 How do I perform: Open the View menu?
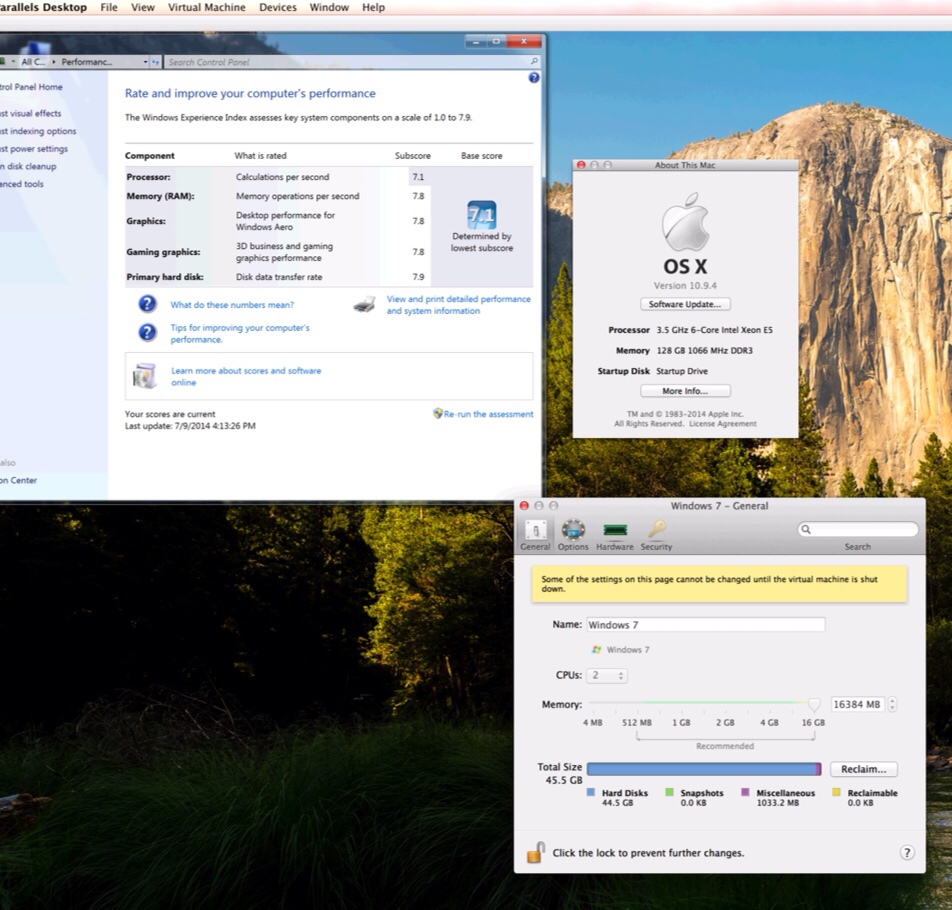tap(143, 7)
